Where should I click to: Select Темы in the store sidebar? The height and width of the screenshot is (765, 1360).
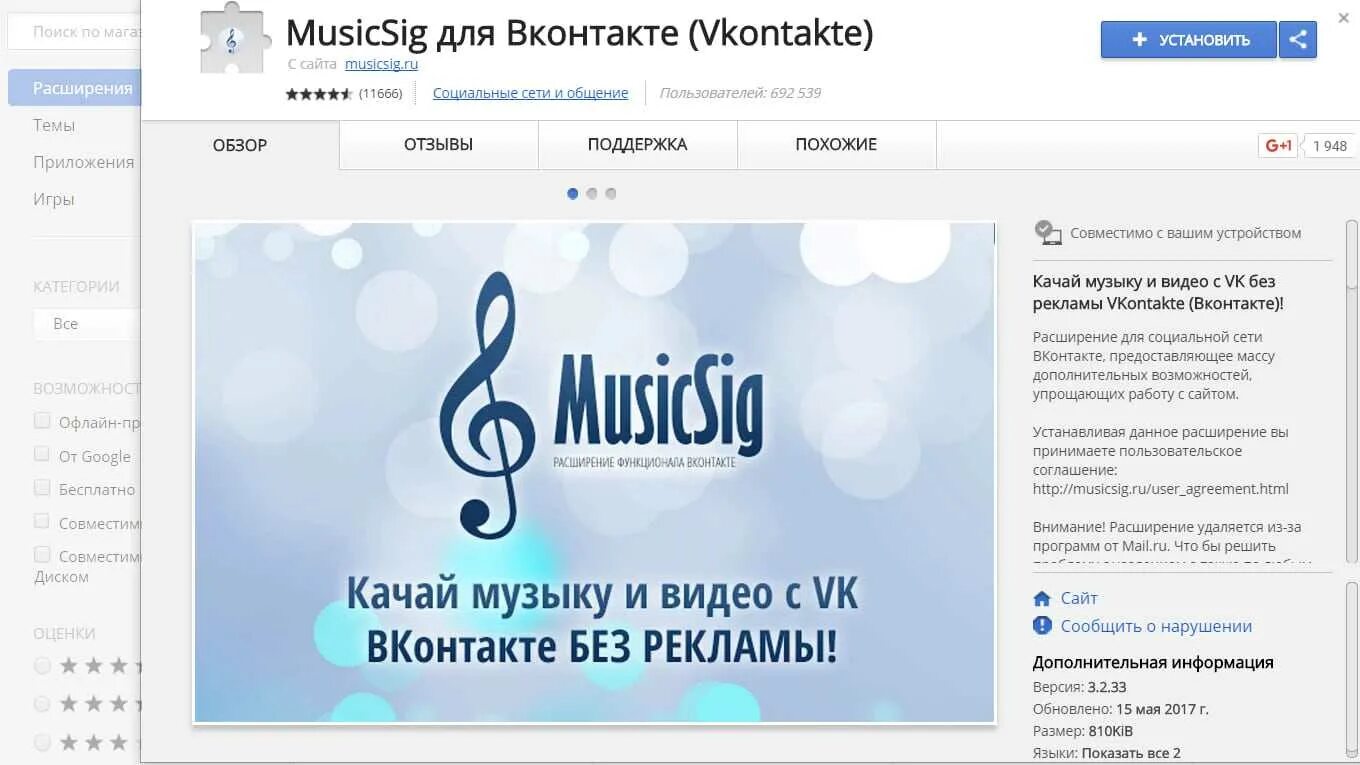point(54,125)
